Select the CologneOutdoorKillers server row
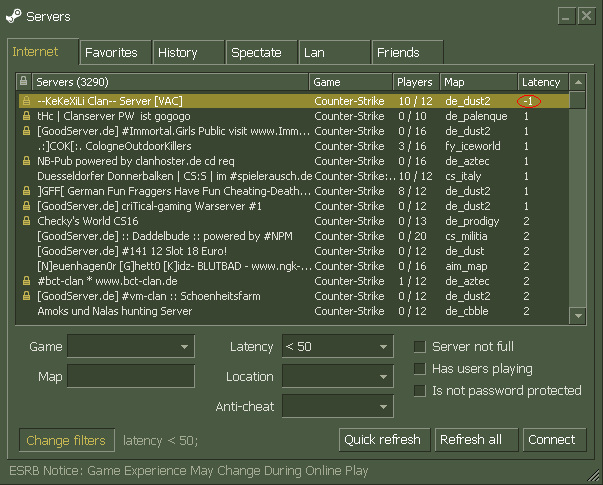 [294, 146]
